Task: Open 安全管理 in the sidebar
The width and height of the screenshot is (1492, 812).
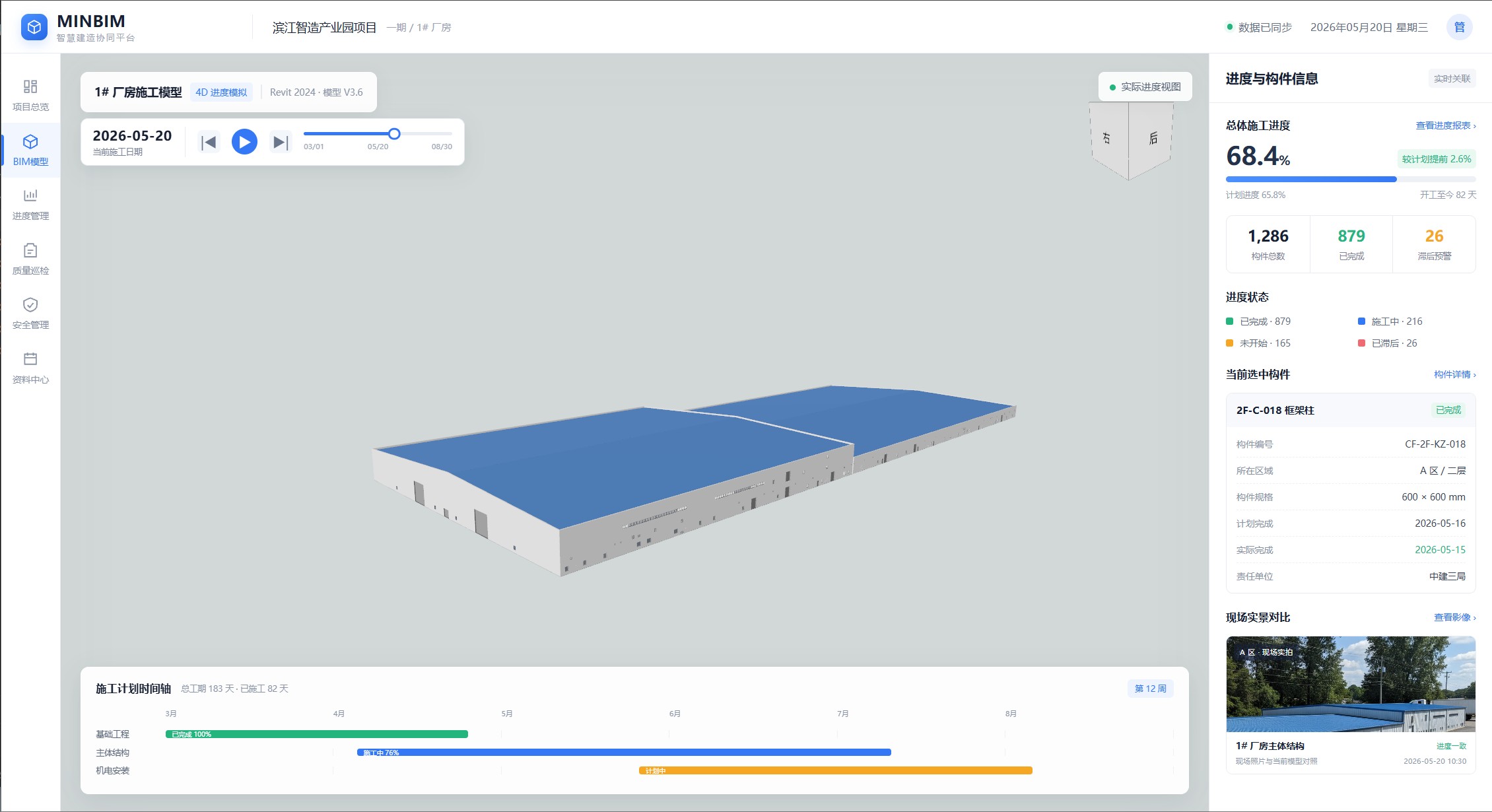Action: coord(30,314)
